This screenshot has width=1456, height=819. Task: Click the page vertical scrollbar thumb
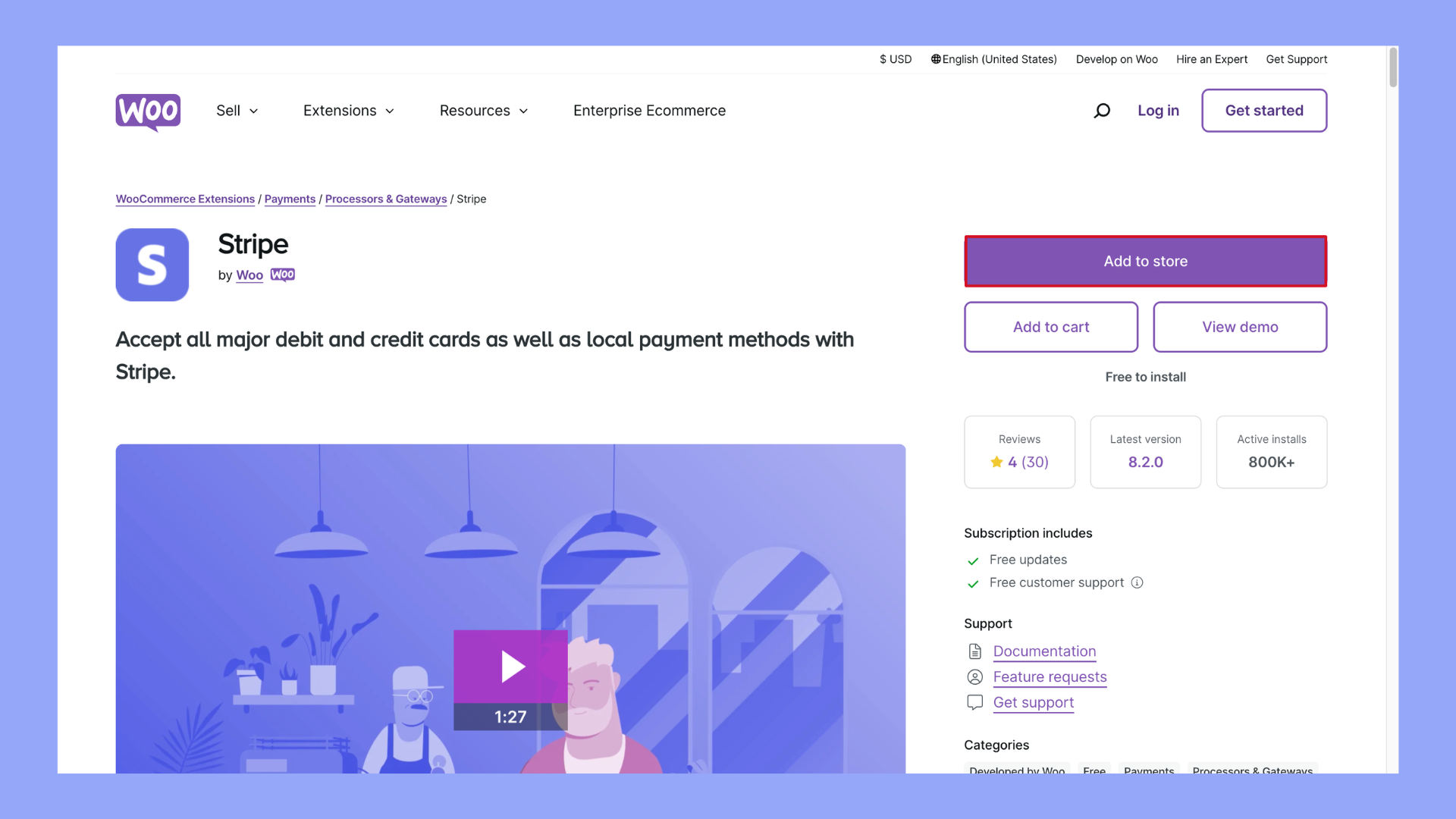point(1392,68)
